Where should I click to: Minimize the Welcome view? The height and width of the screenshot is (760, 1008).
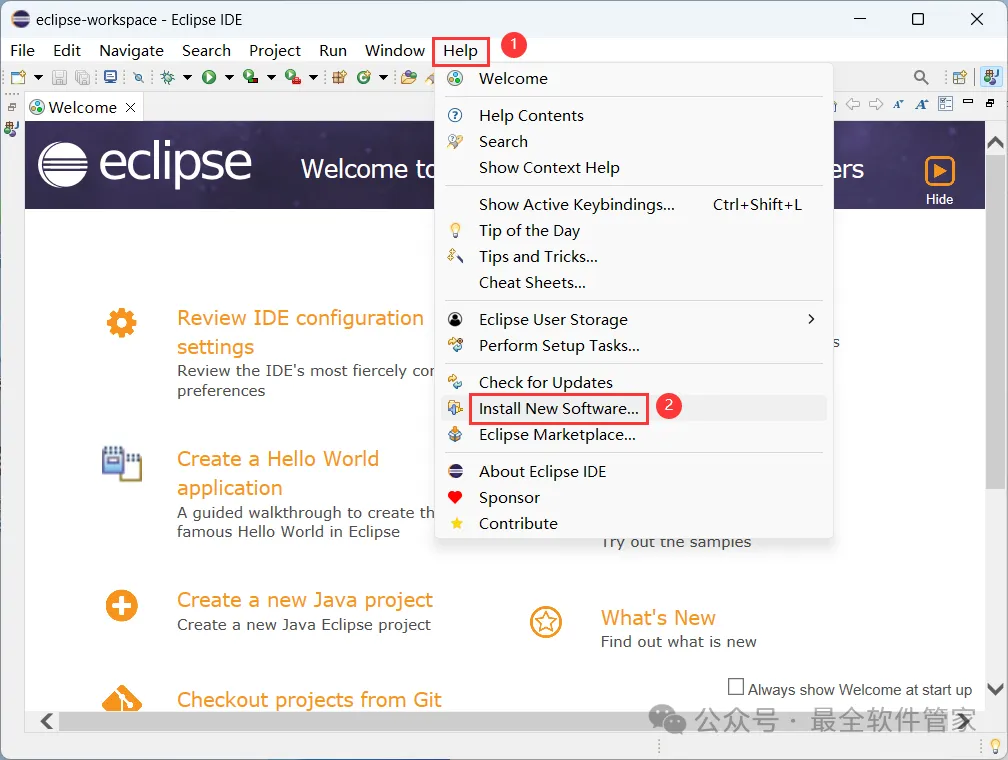tap(968, 102)
